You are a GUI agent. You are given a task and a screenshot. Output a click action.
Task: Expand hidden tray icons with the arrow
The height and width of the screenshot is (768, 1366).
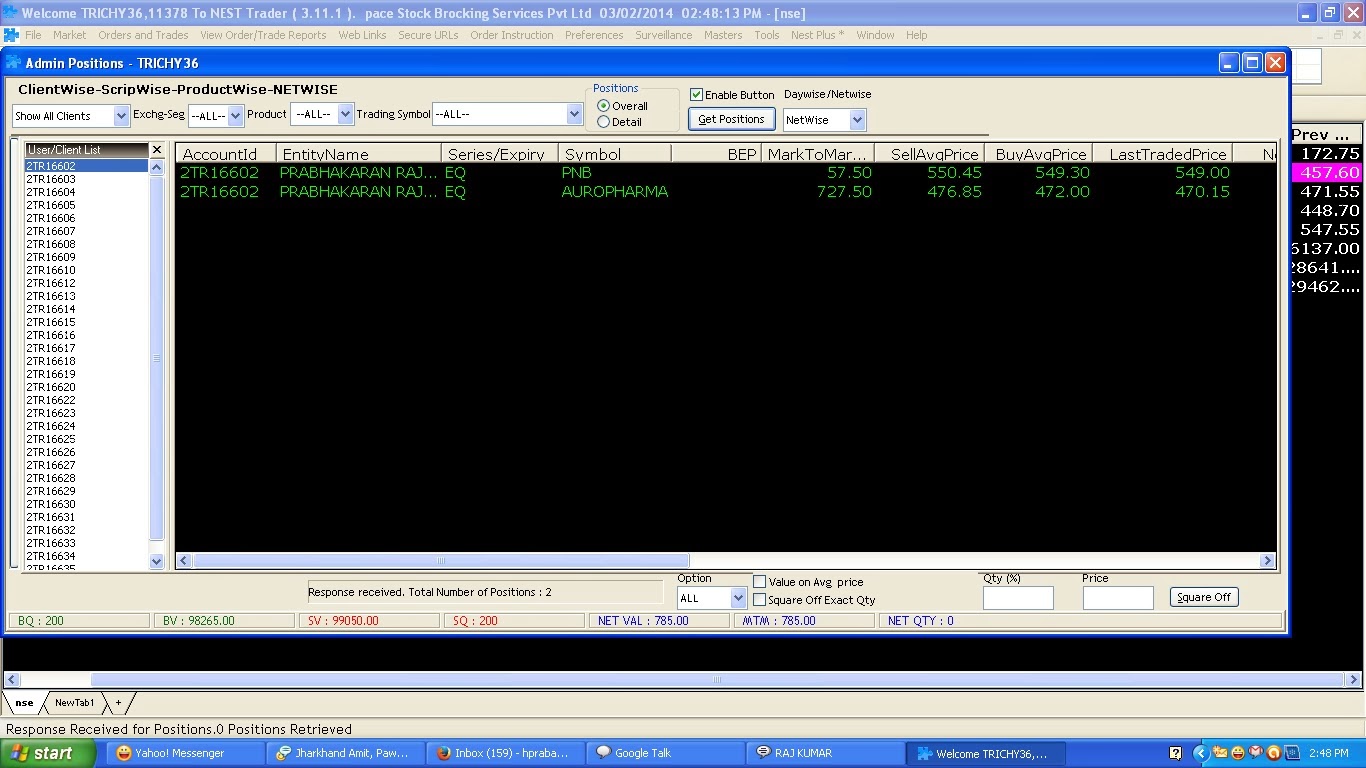[x=1201, y=753]
